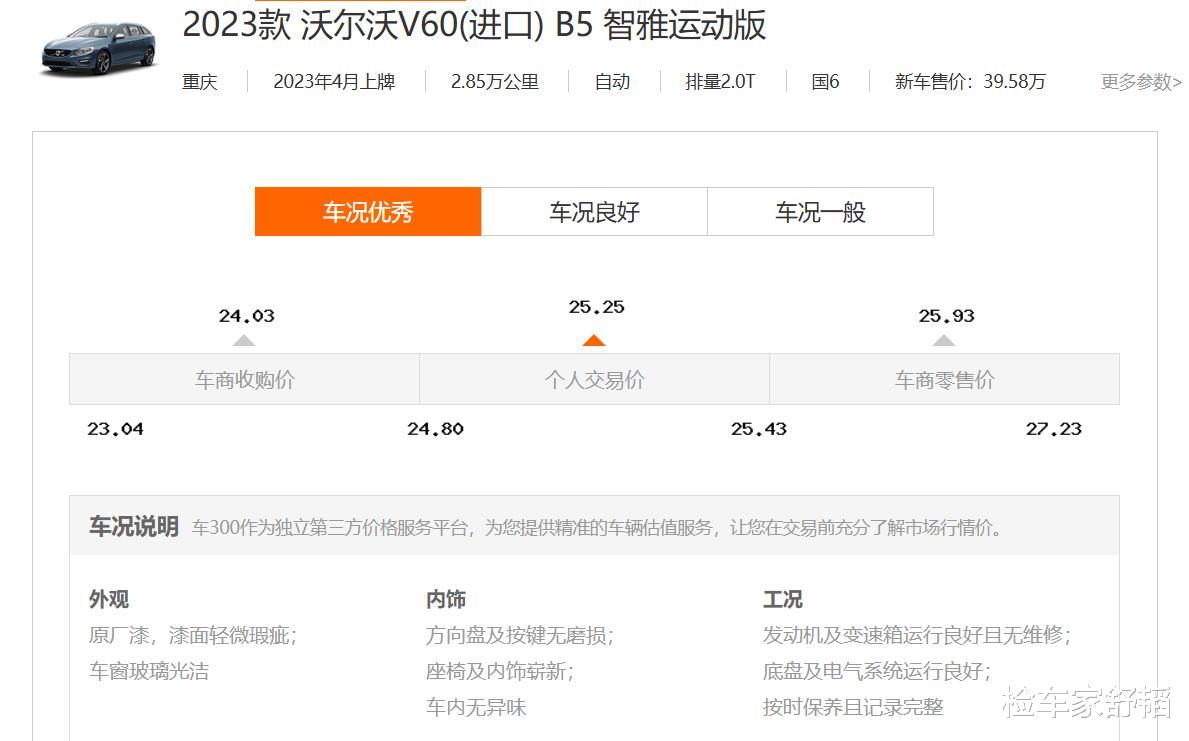Click the Volvo V60 car thumbnail
The width and height of the screenshot is (1189, 741).
coord(98,49)
